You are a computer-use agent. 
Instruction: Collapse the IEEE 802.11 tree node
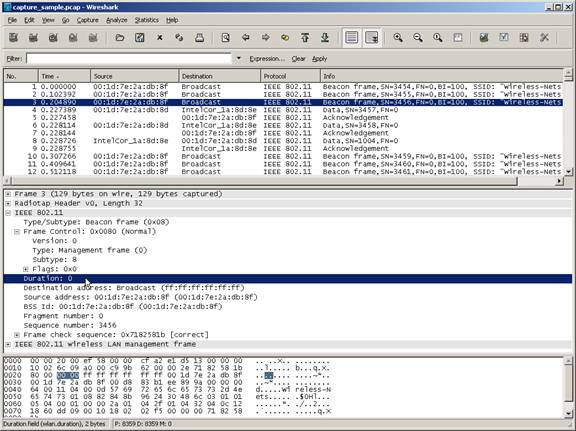[8, 213]
